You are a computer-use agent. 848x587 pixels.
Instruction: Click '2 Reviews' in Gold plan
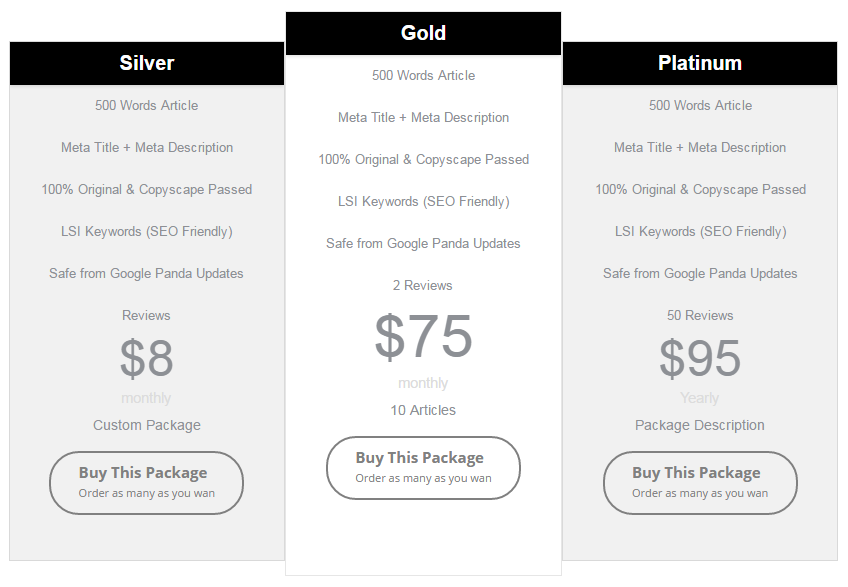[423, 285]
